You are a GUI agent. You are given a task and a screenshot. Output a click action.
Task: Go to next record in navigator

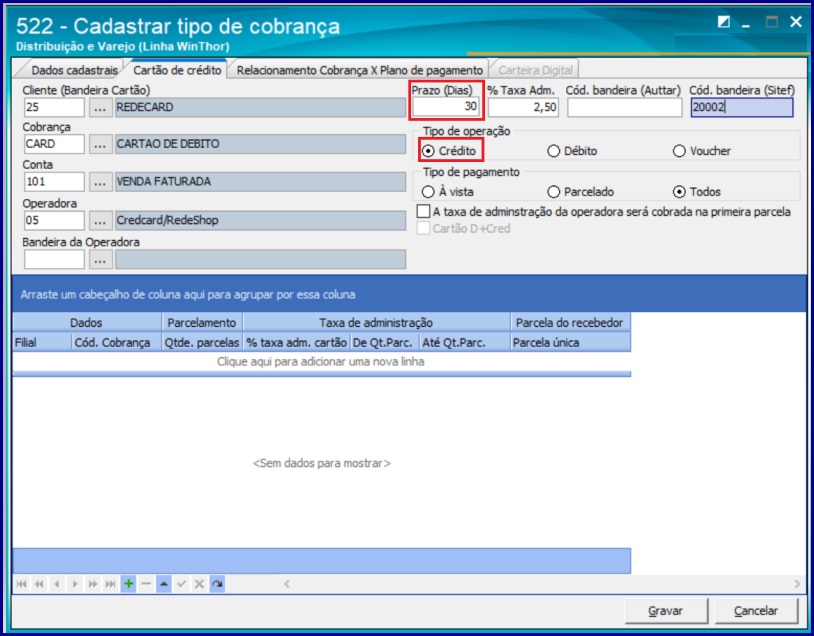pyautogui.click(x=75, y=584)
